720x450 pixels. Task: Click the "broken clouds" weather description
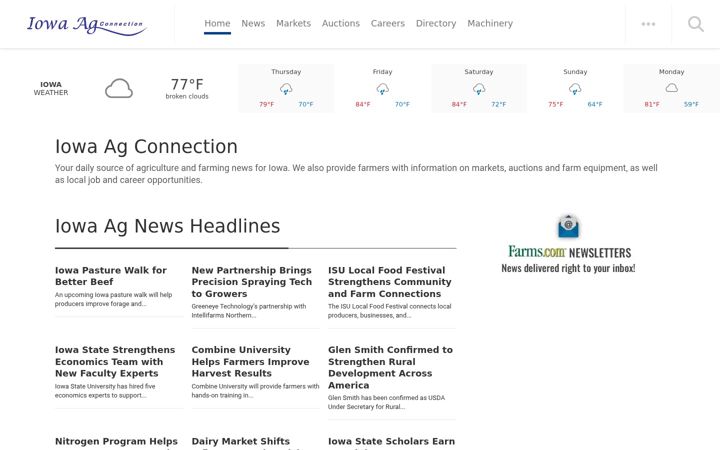click(187, 96)
